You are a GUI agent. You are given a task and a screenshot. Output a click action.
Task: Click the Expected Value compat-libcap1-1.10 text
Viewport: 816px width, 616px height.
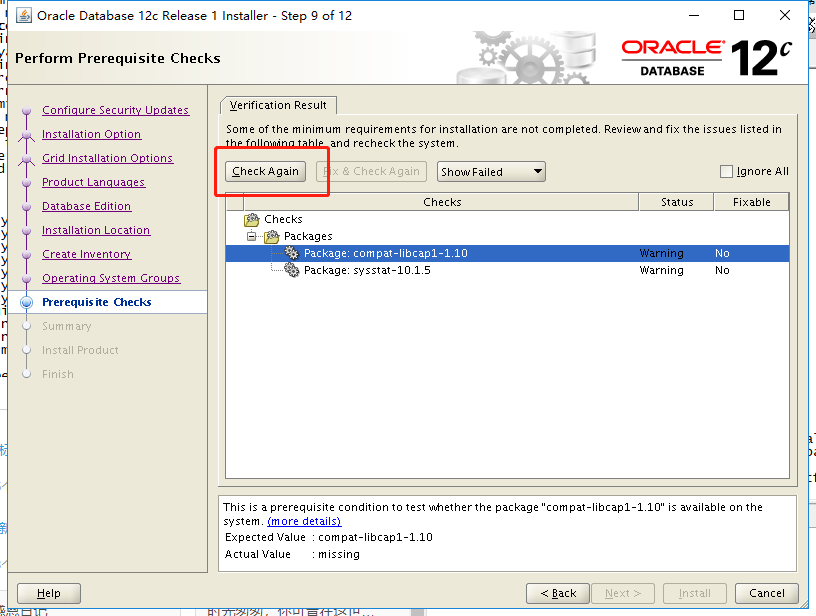click(x=375, y=537)
